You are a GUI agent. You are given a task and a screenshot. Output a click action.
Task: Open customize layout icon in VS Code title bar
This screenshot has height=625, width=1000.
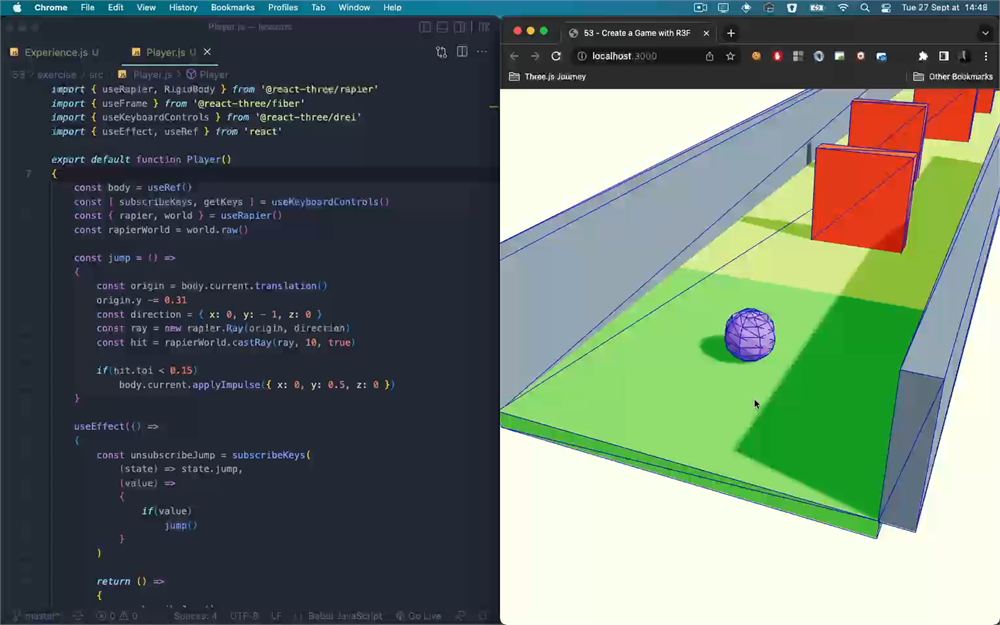484,27
